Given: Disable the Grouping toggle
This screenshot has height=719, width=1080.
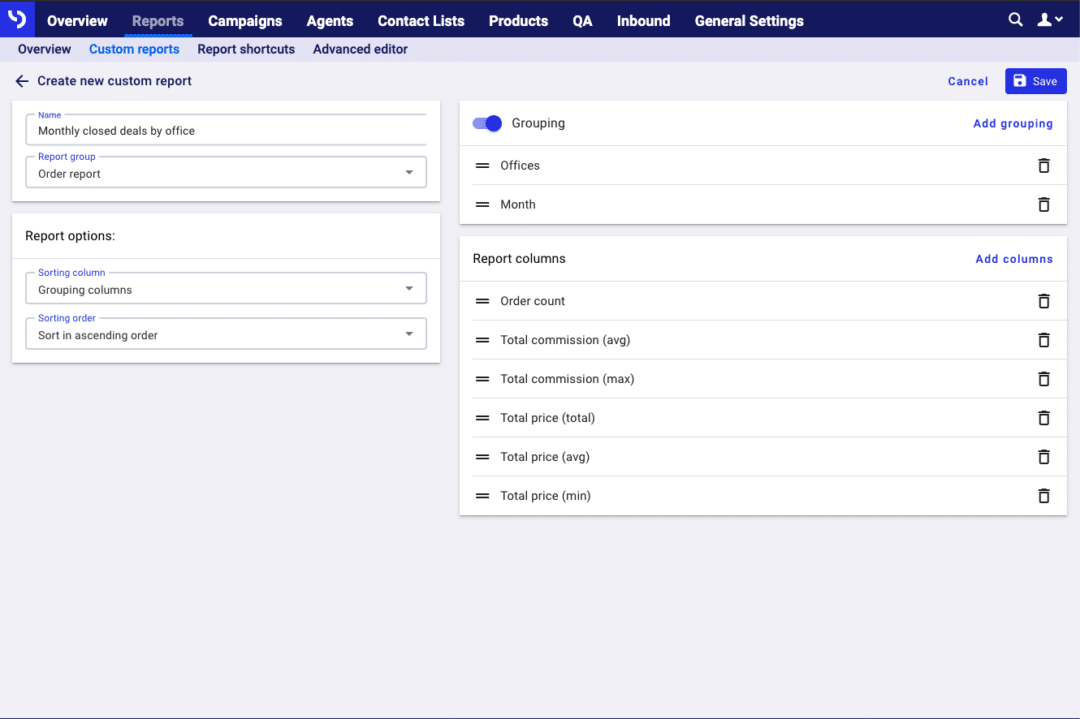Looking at the screenshot, I should pos(487,123).
